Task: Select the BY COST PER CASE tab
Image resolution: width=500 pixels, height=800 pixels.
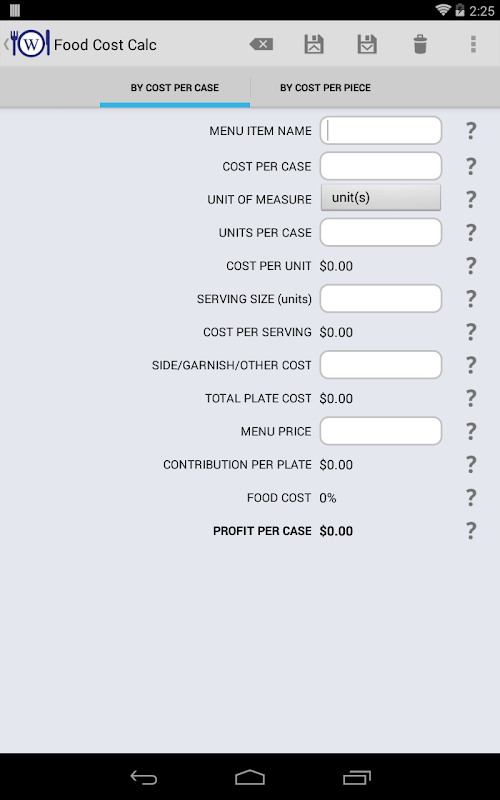Action: click(x=174, y=88)
